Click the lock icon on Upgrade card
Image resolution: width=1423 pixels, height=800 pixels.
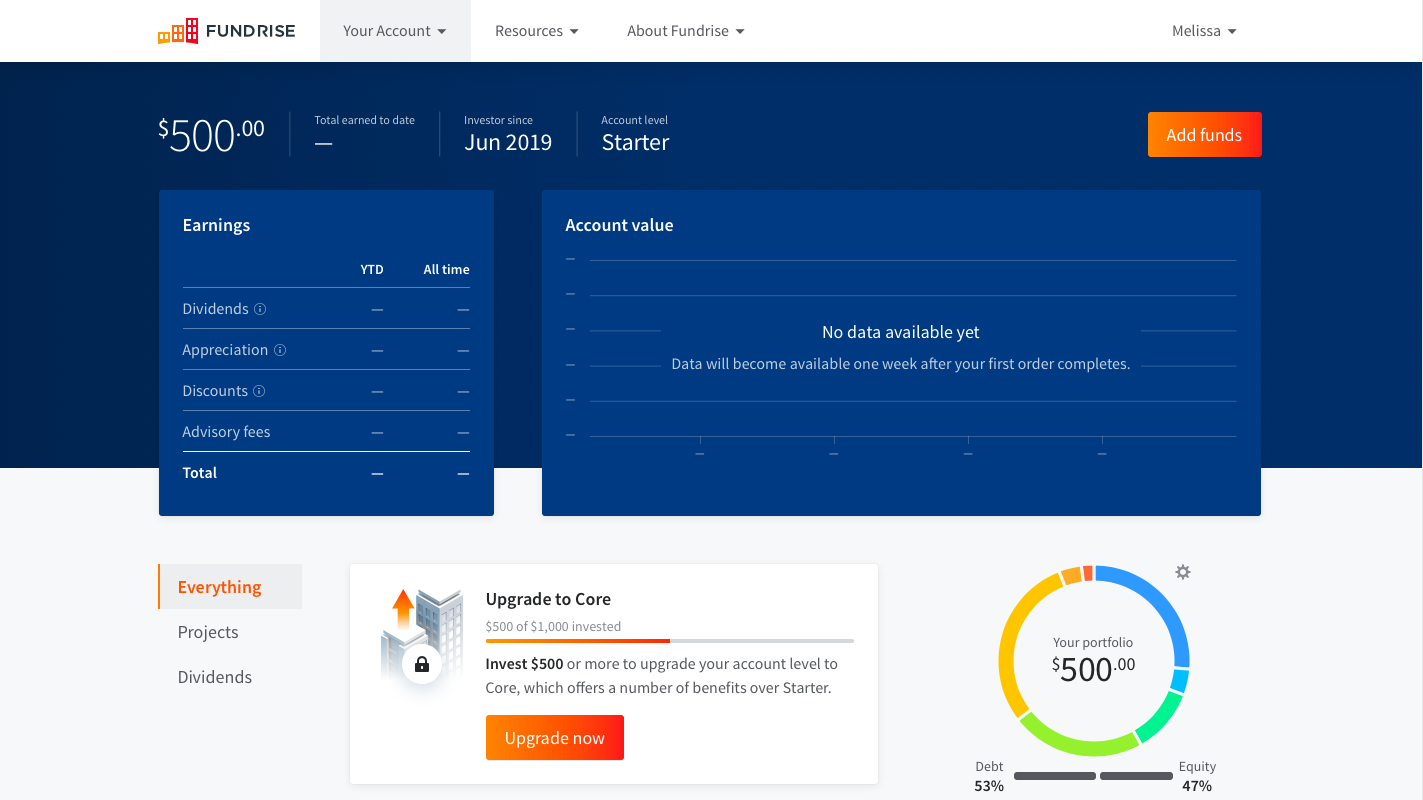click(422, 664)
